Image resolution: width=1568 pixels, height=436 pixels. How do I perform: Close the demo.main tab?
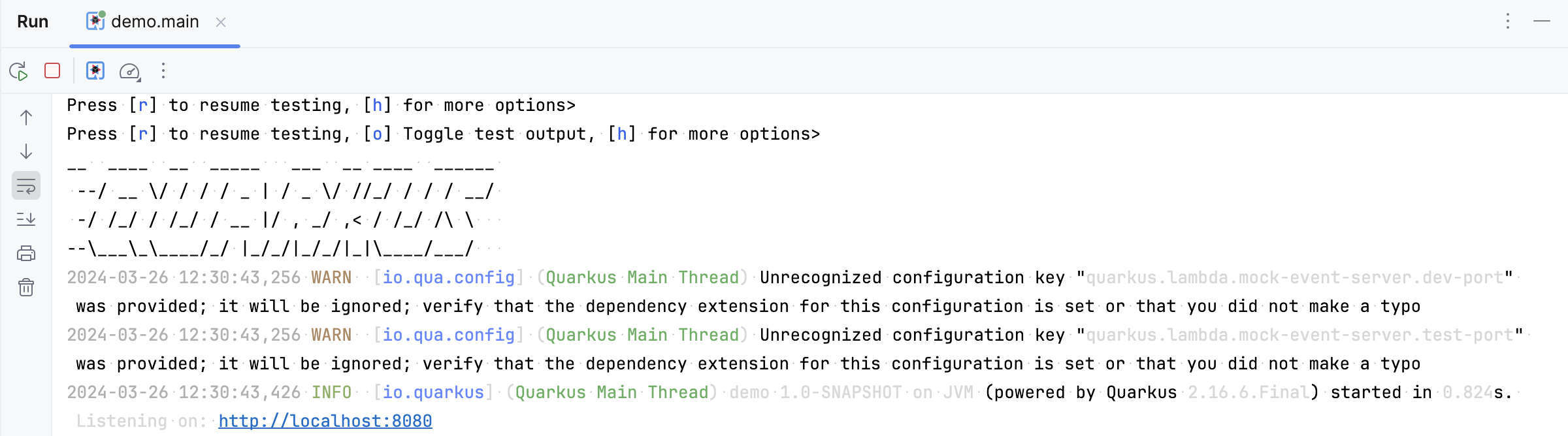(221, 22)
